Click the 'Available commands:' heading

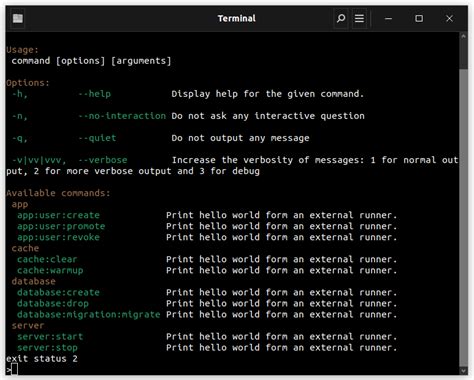tap(58, 193)
